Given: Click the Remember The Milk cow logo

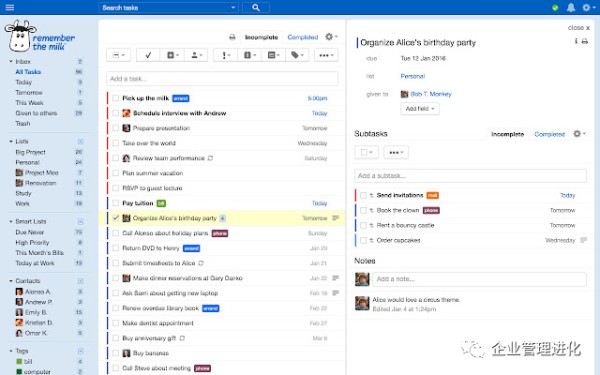Looking at the screenshot, I should [20, 37].
